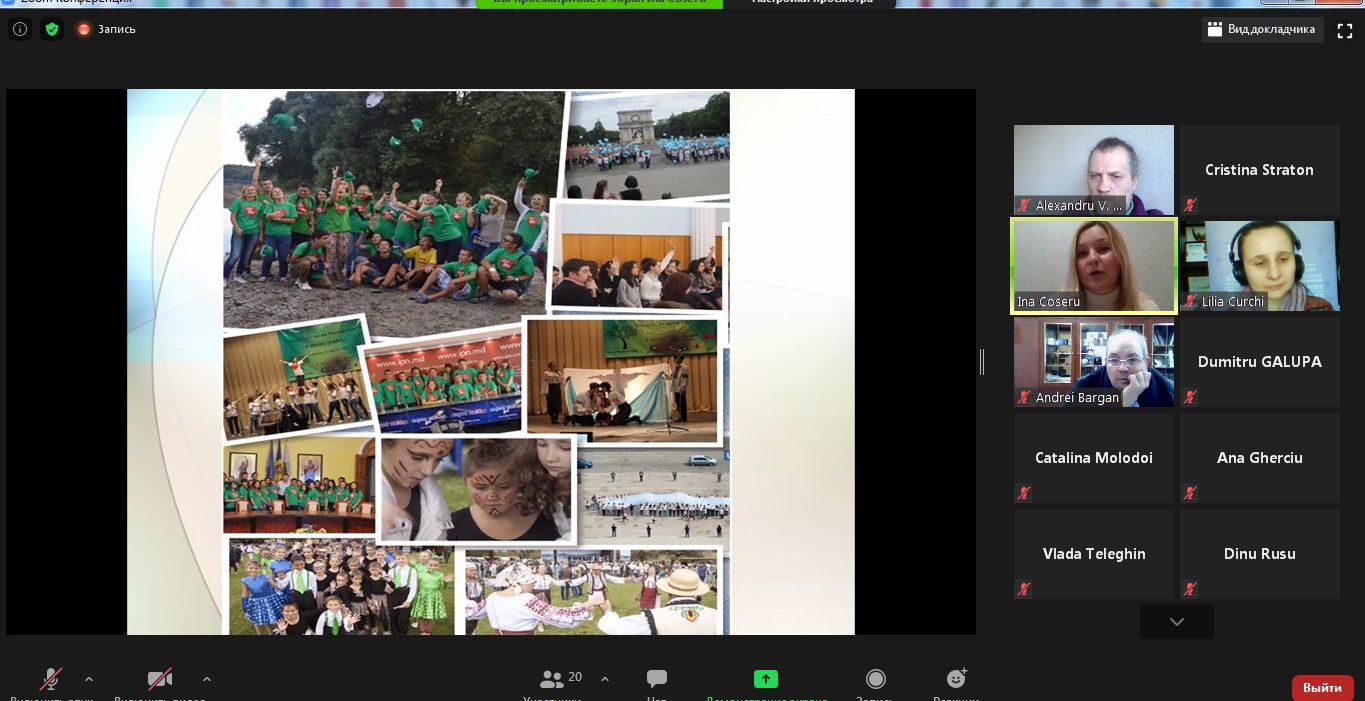This screenshot has height=701, width=1365.
Task: Click the name Dumitru GALUPA
Action: pos(1260,362)
